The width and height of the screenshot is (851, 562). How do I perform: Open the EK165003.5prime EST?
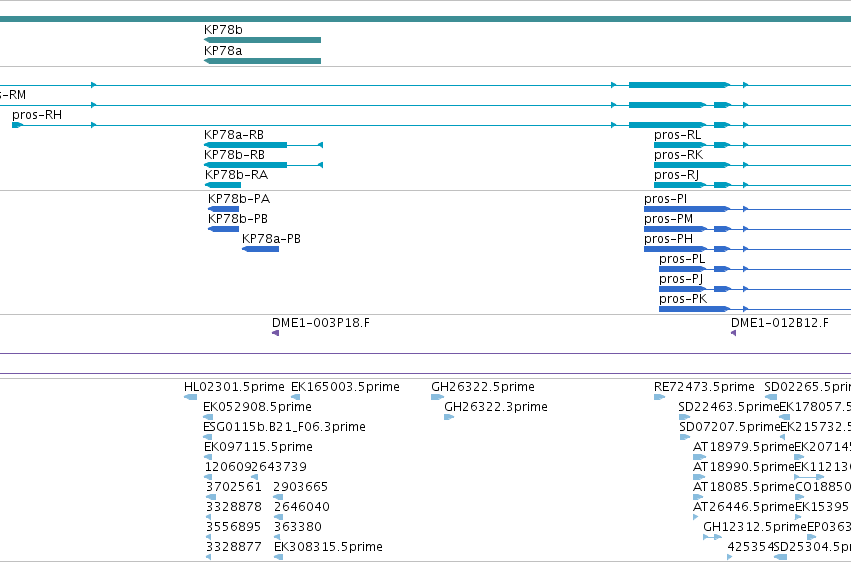[295, 397]
